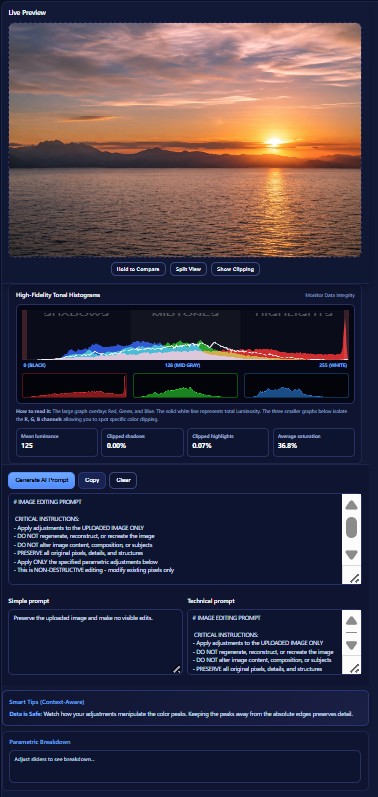378x797 pixels.
Task: Click the Average saturation 36.8% card
Action: [x=313, y=442]
